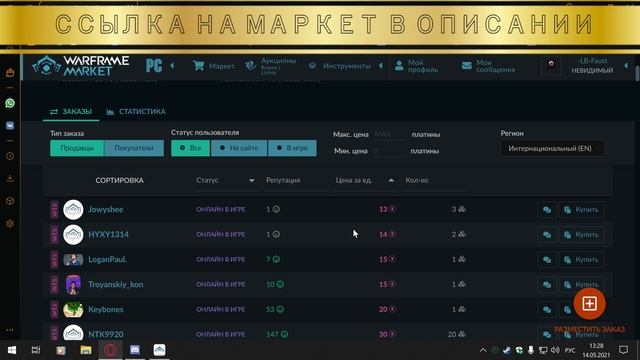
Task: Click the PC platform icon
Action: [154, 65]
